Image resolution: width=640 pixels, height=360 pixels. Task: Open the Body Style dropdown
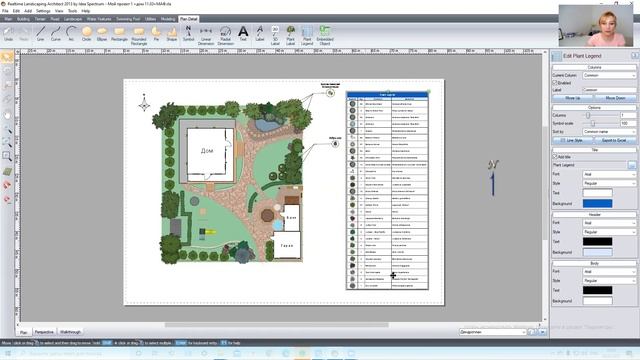[x=609, y=281]
